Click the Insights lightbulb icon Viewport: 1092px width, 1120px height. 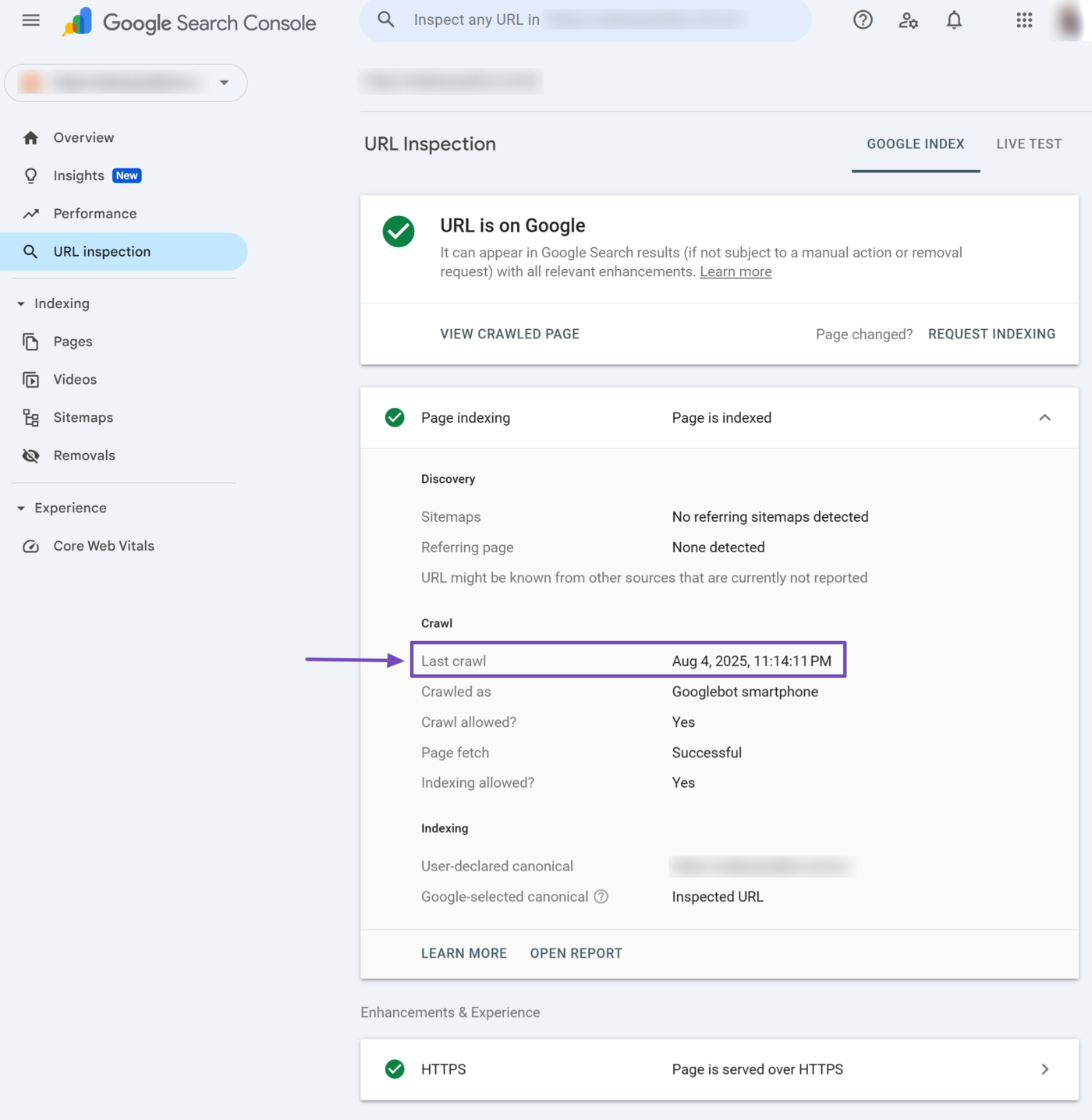click(31, 176)
